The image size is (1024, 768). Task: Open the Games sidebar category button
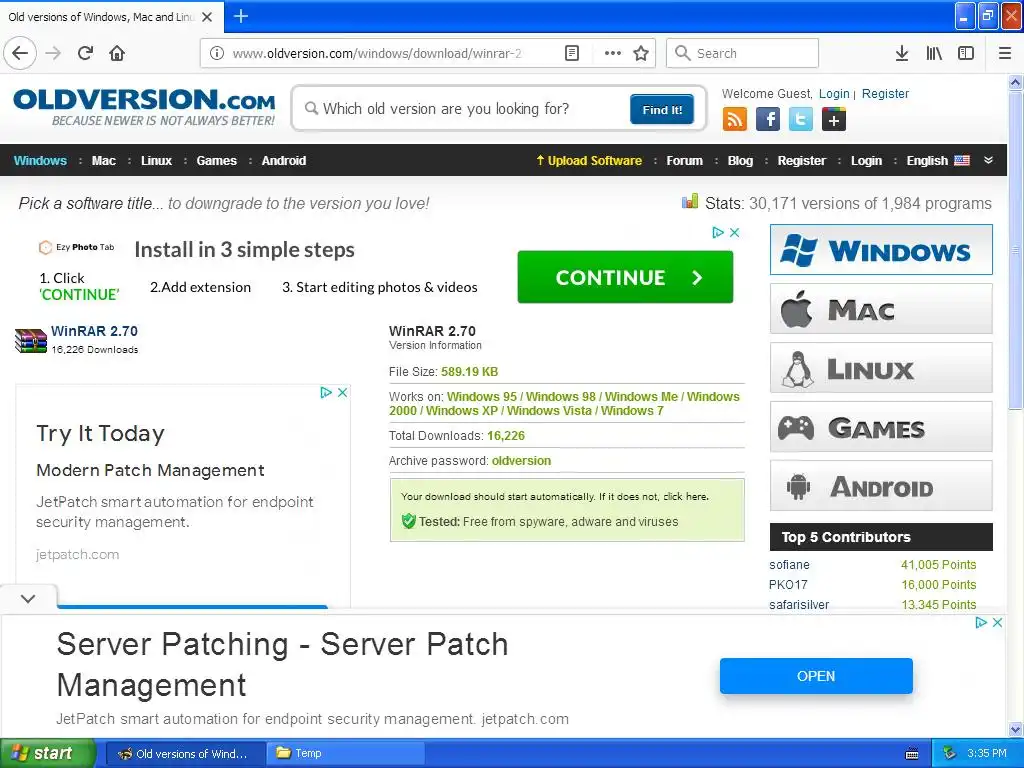[x=881, y=427]
